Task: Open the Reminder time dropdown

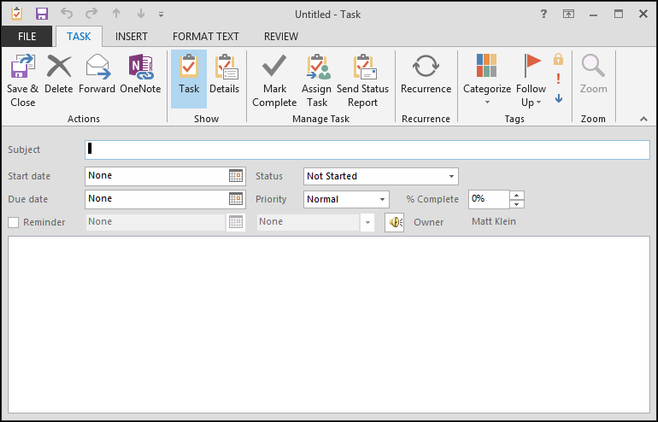Action: tap(368, 222)
